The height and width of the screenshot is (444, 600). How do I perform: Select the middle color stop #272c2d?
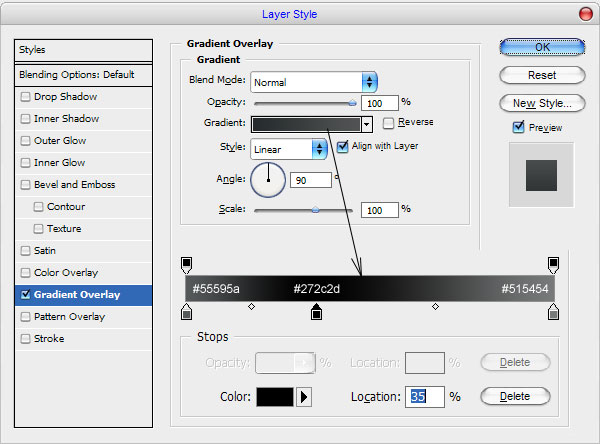coord(316,314)
